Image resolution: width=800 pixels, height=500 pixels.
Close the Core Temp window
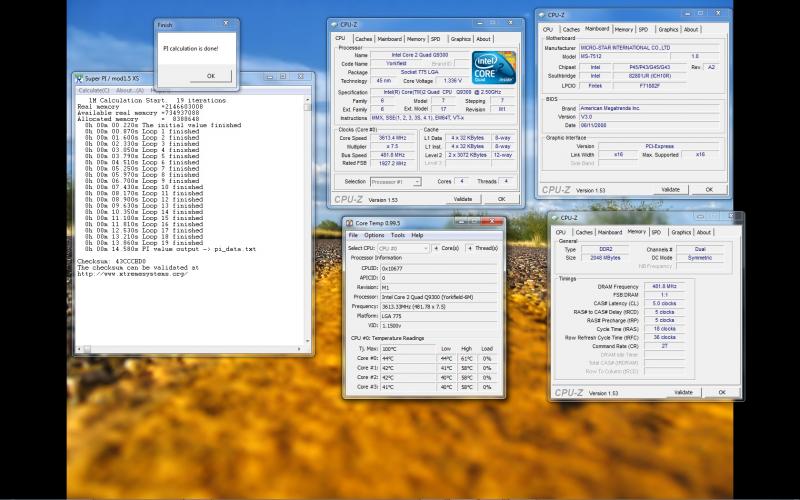(x=492, y=221)
